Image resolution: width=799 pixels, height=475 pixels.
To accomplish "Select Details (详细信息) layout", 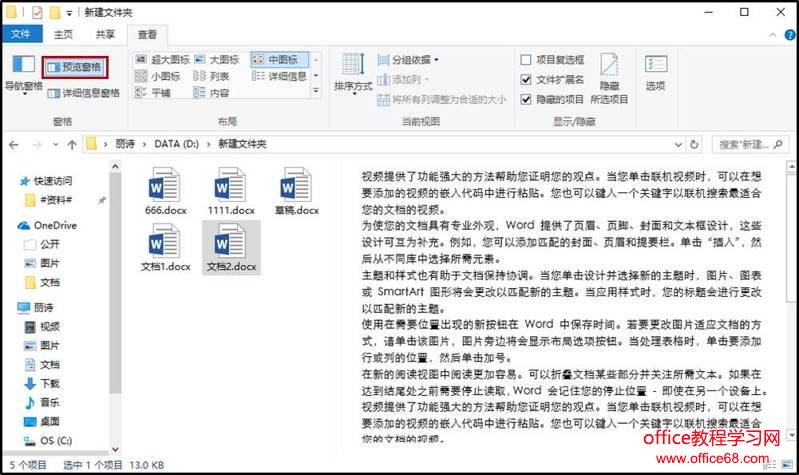I will pyautogui.click(x=279, y=76).
